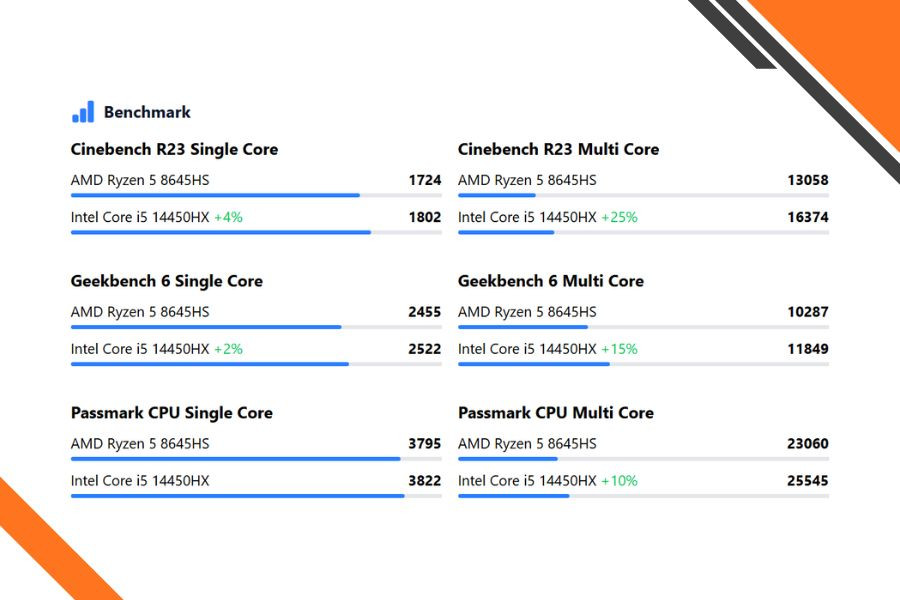Click the Passmark CPU Single Core heading
Viewport: 900px width, 600px height.
point(171,413)
